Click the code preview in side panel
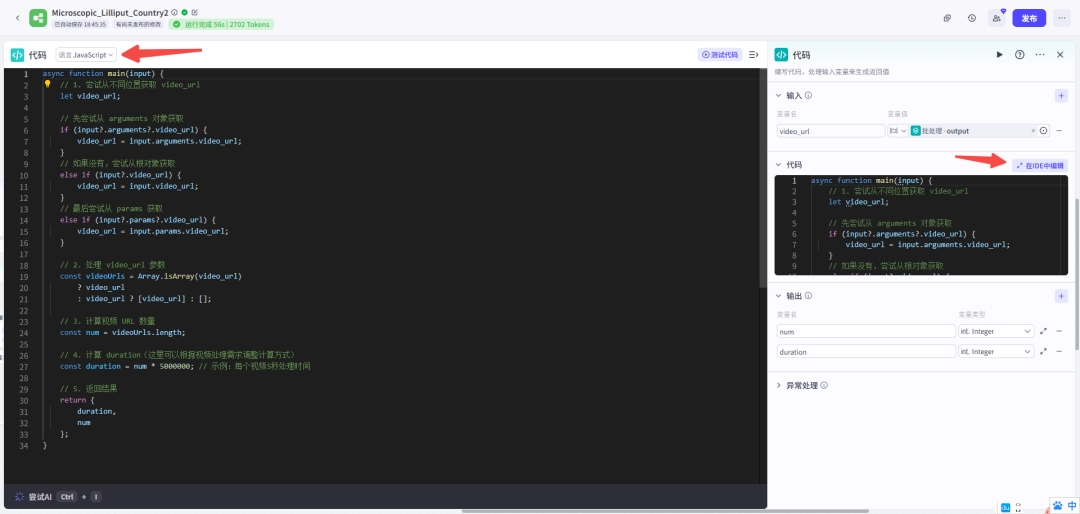1080x514 pixels. tap(921, 225)
